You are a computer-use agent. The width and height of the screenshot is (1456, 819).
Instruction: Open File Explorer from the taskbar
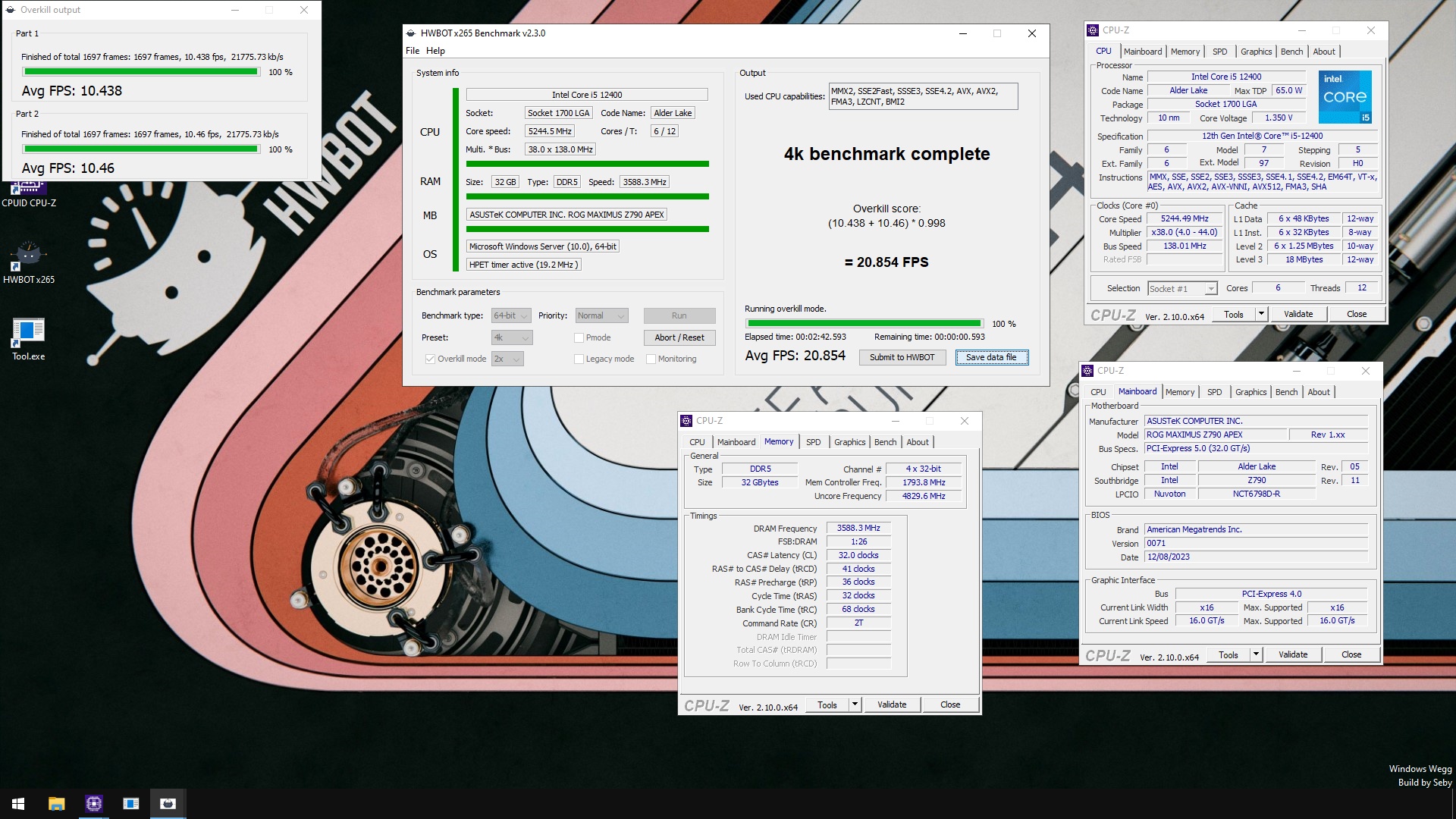click(x=56, y=804)
